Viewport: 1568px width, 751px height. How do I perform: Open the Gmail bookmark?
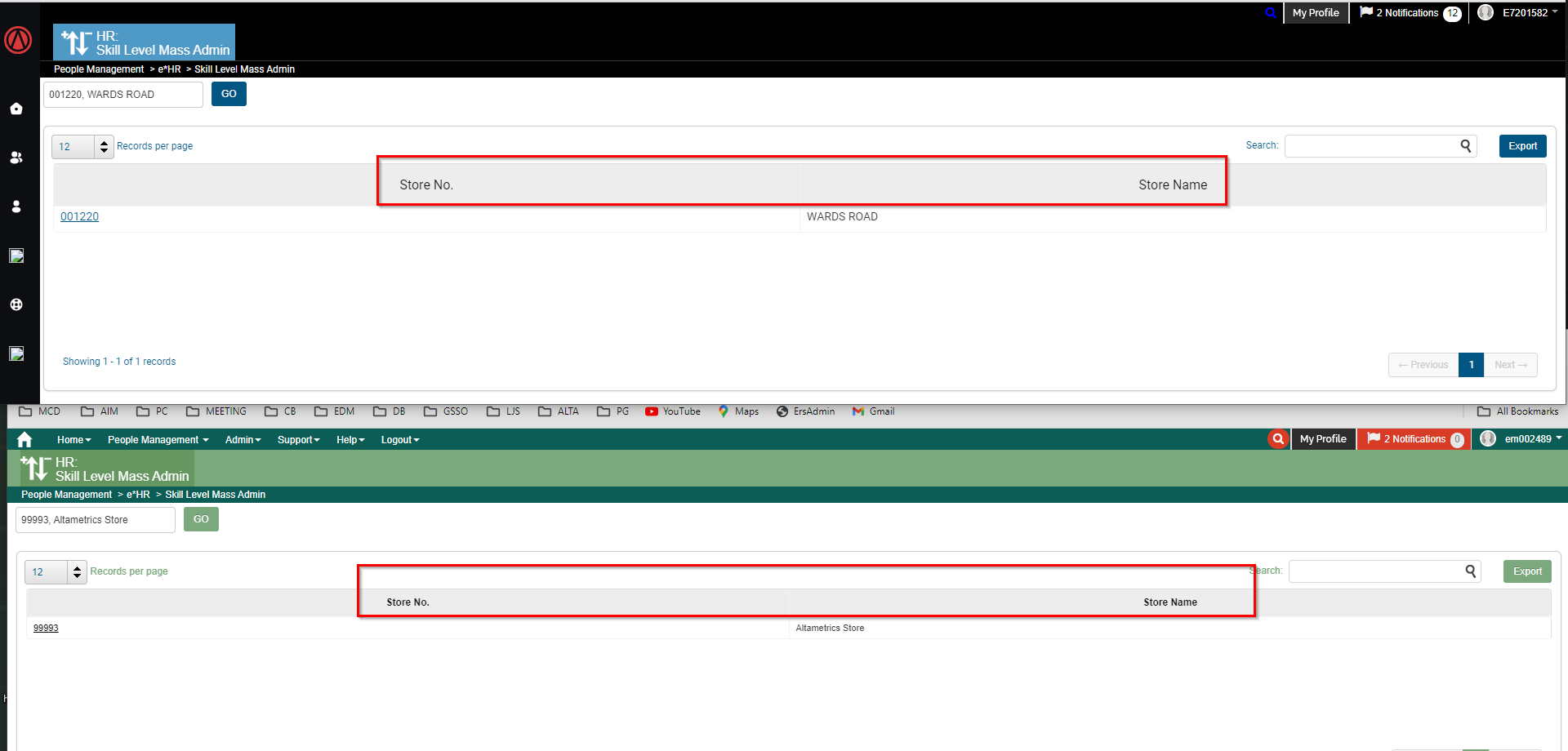pyautogui.click(x=873, y=411)
